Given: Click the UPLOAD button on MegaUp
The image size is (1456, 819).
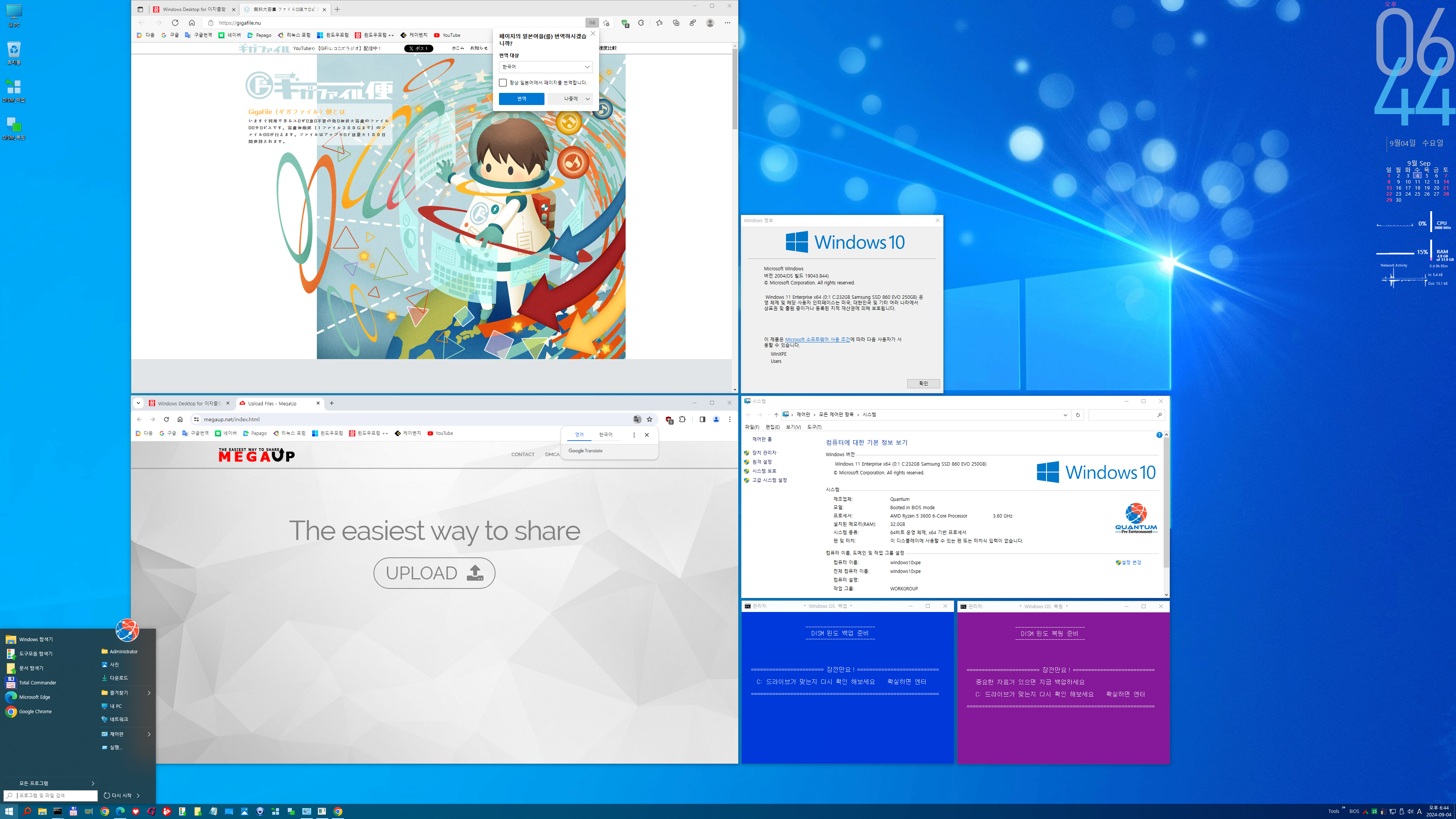Looking at the screenshot, I should coord(434,573).
